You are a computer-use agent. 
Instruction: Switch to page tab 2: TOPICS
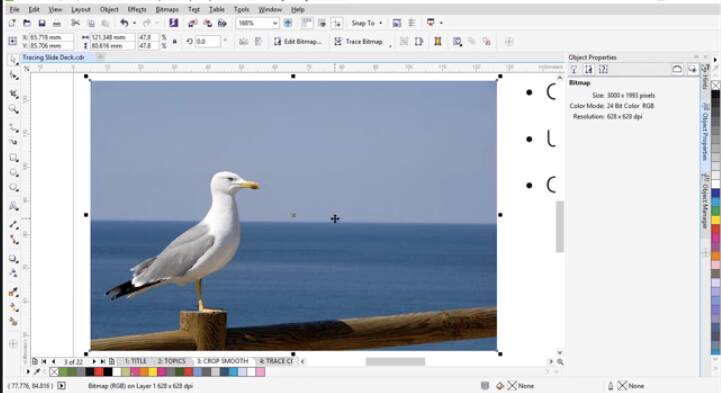pyautogui.click(x=172, y=361)
